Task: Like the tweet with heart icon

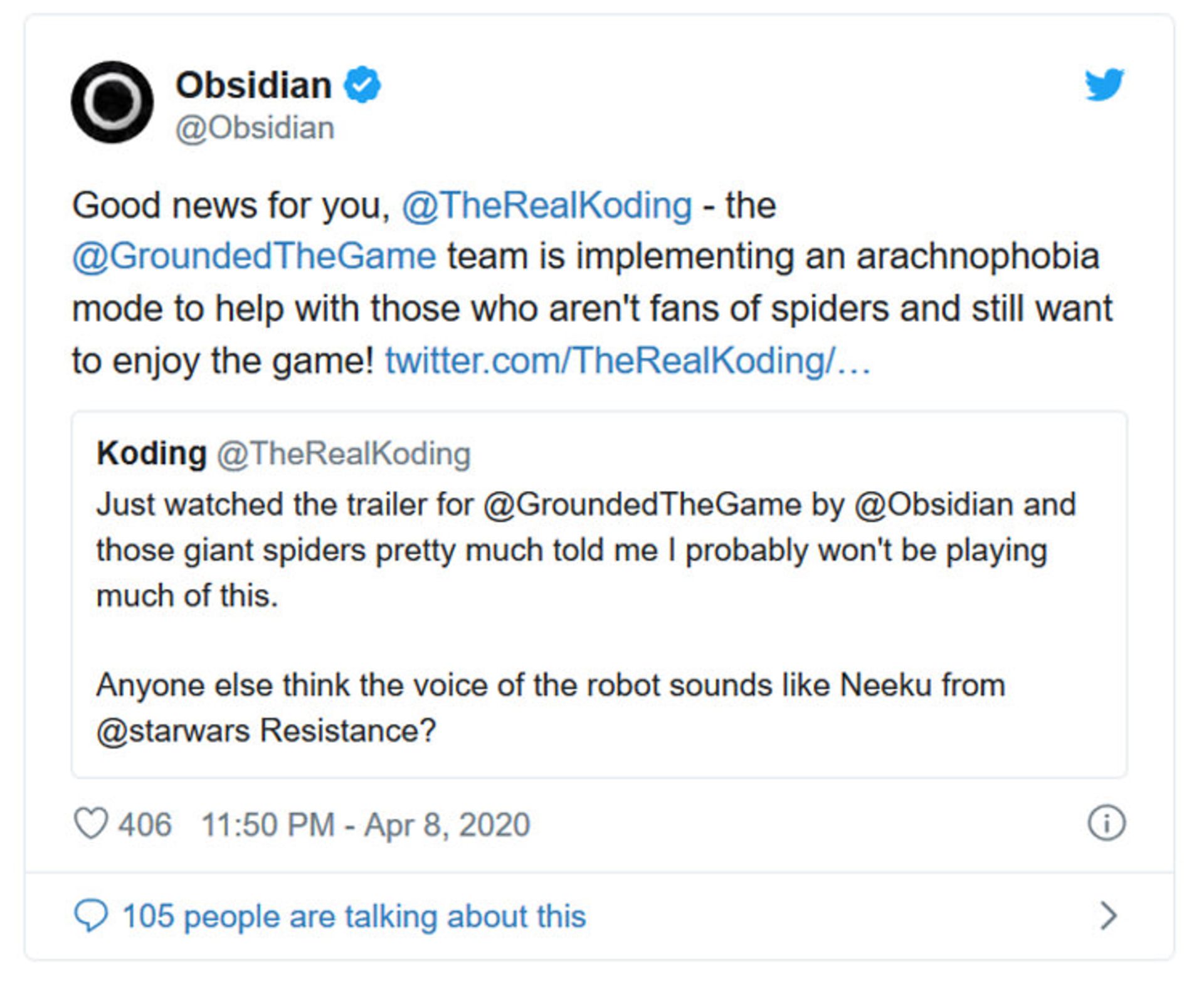Action: [x=91, y=823]
